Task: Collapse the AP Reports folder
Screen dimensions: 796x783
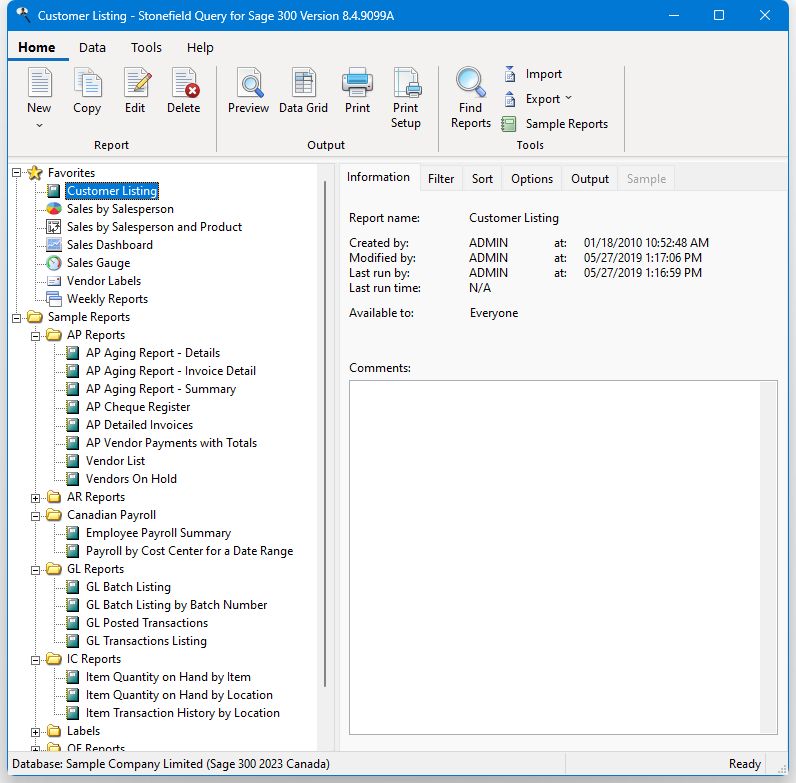Action: (x=36, y=336)
